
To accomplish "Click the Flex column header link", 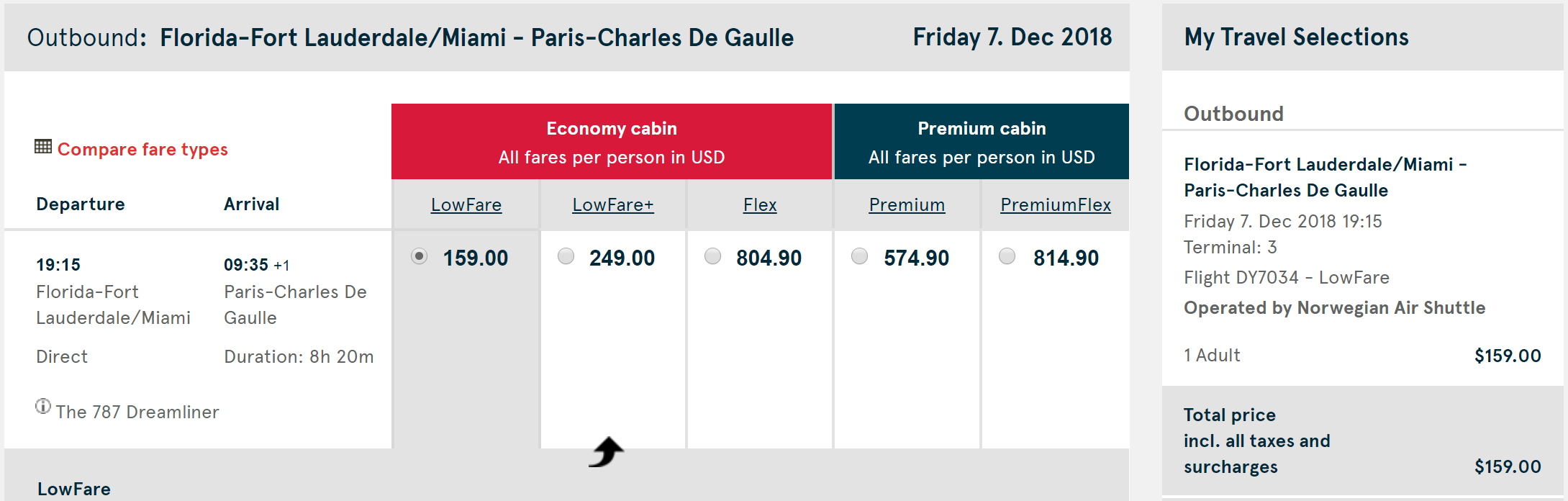I will click(760, 205).
